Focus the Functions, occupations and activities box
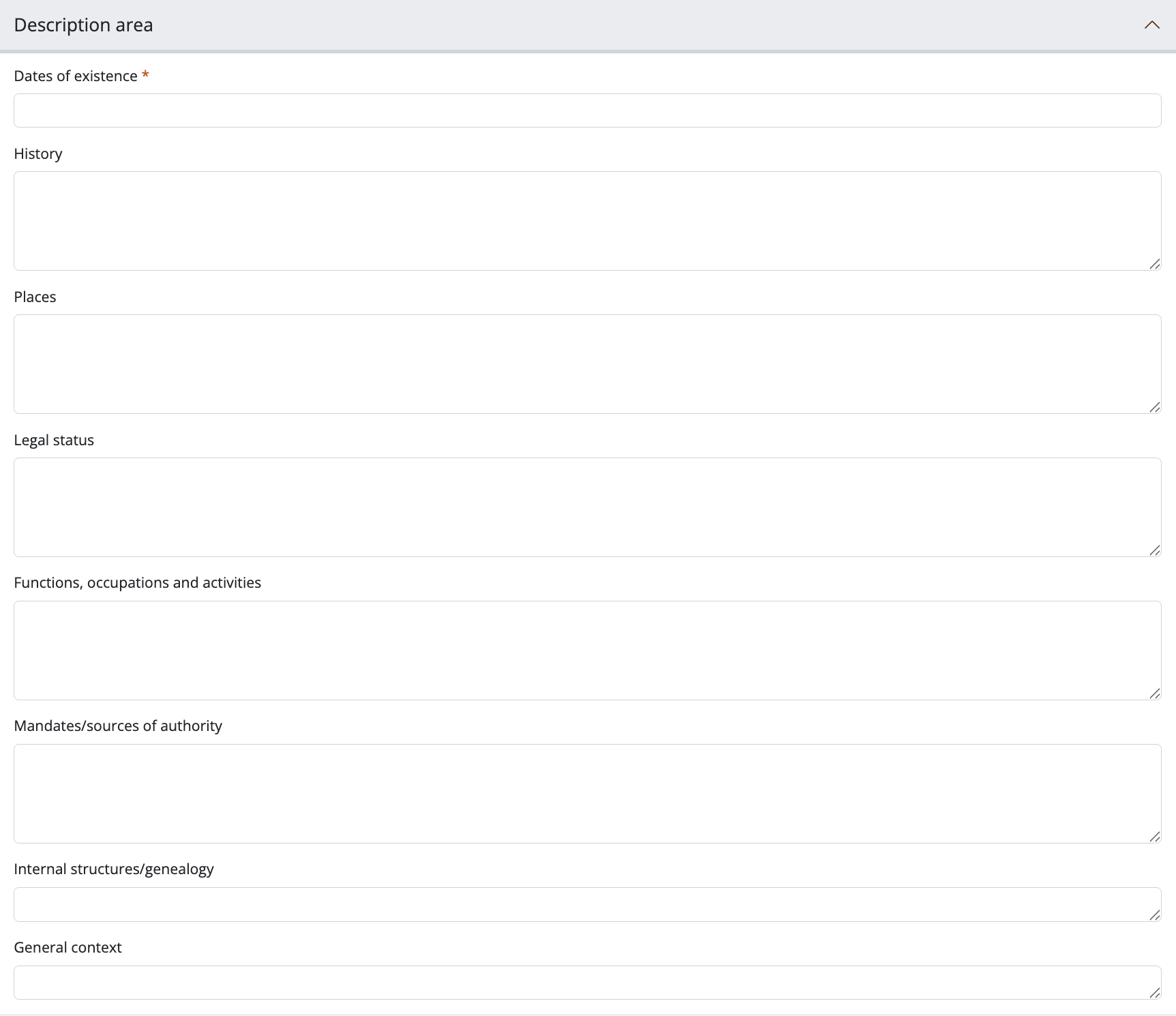 click(587, 651)
